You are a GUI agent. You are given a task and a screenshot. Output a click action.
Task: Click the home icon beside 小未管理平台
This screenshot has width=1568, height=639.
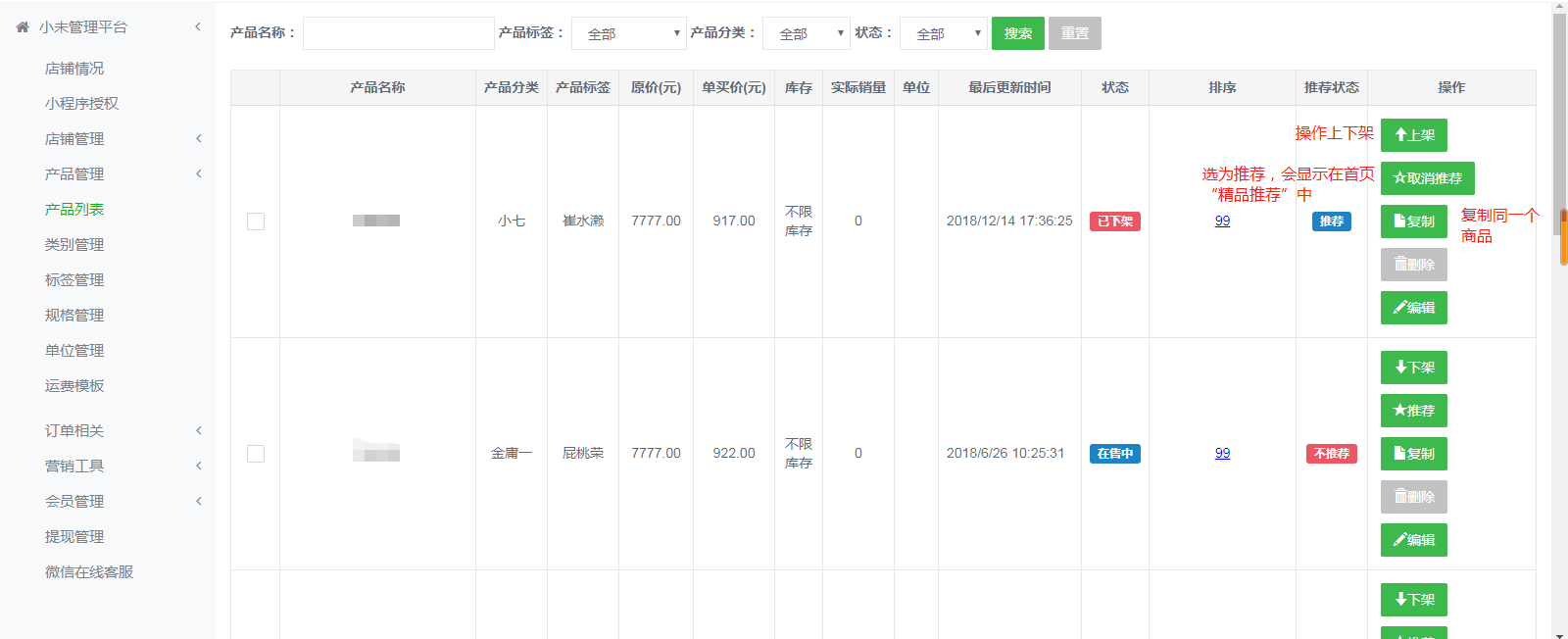pos(23,27)
